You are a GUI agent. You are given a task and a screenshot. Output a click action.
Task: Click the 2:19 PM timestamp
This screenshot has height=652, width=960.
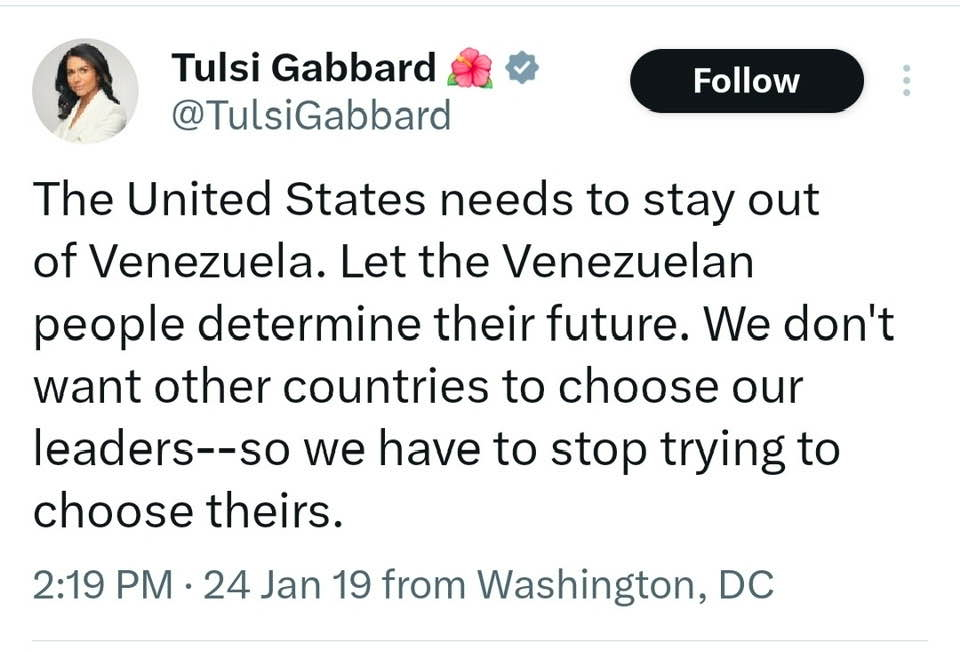pos(103,584)
